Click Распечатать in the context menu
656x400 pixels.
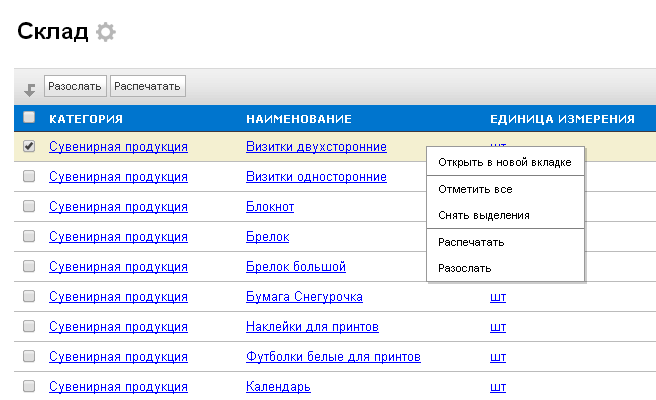pos(471,242)
